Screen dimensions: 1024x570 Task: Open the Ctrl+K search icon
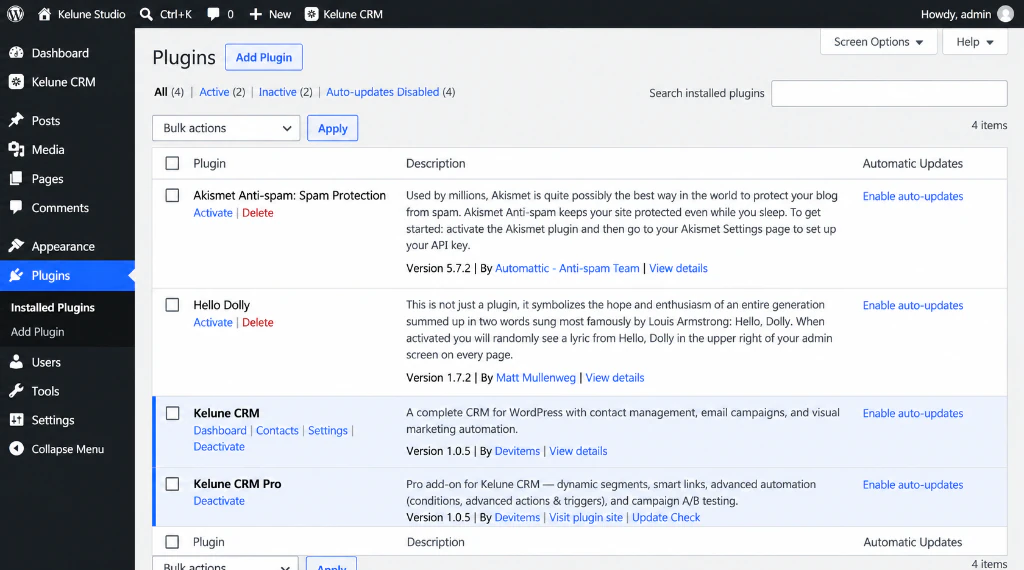point(146,14)
